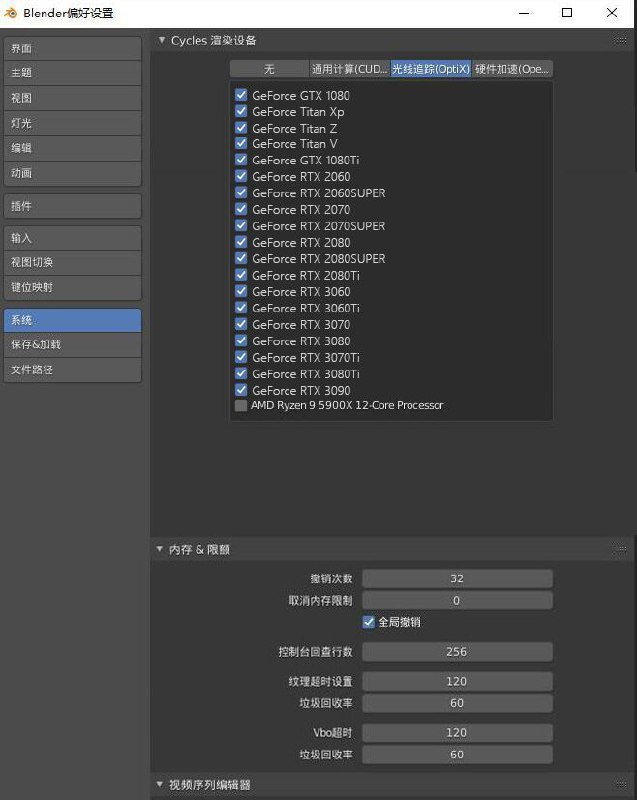This screenshot has width=637, height=800.
Task: Toggle the GeForce Titan V checkbox
Action: 241,143
